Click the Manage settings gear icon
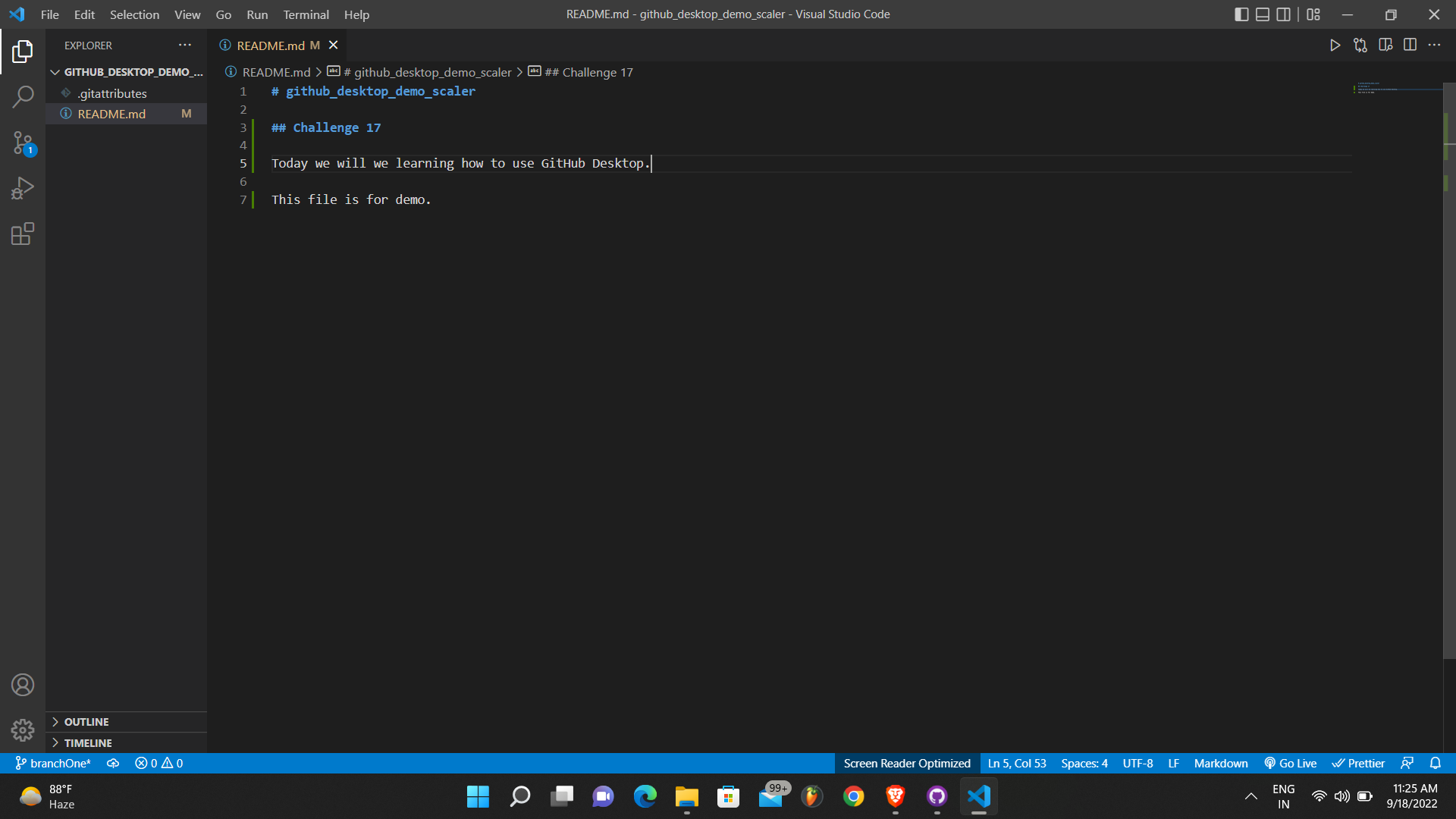Screen dimensions: 1456x819 [23, 730]
